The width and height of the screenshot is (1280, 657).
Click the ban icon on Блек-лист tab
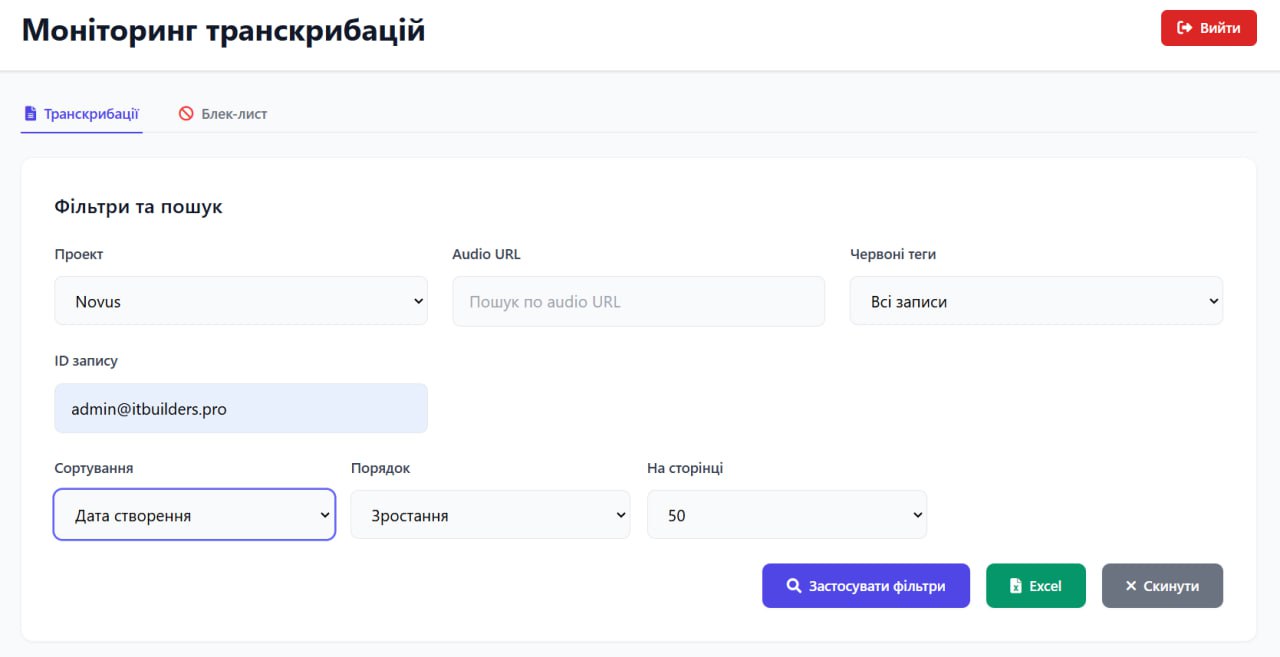pyautogui.click(x=186, y=114)
